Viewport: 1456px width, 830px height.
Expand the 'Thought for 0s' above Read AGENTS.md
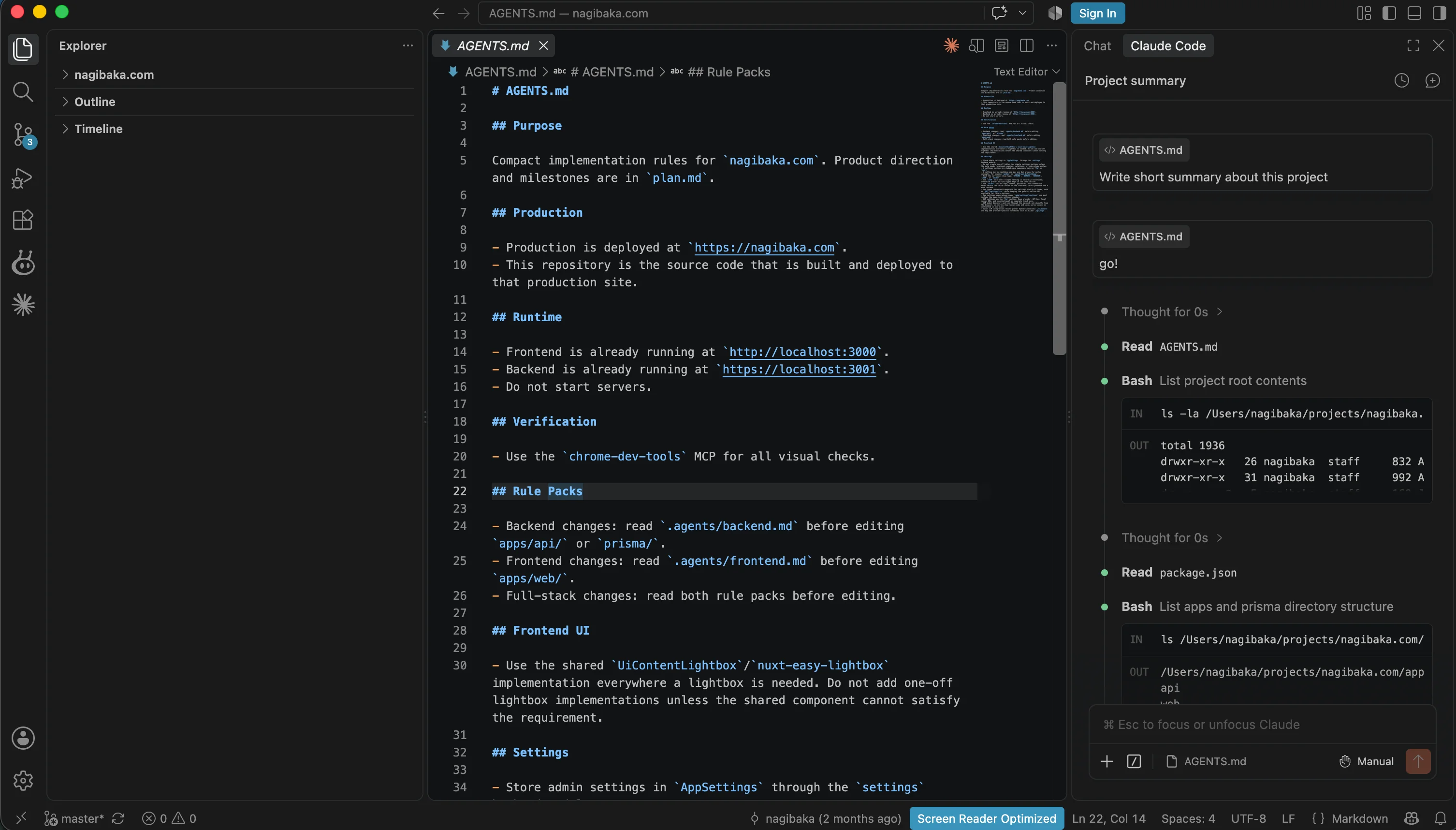click(1172, 312)
